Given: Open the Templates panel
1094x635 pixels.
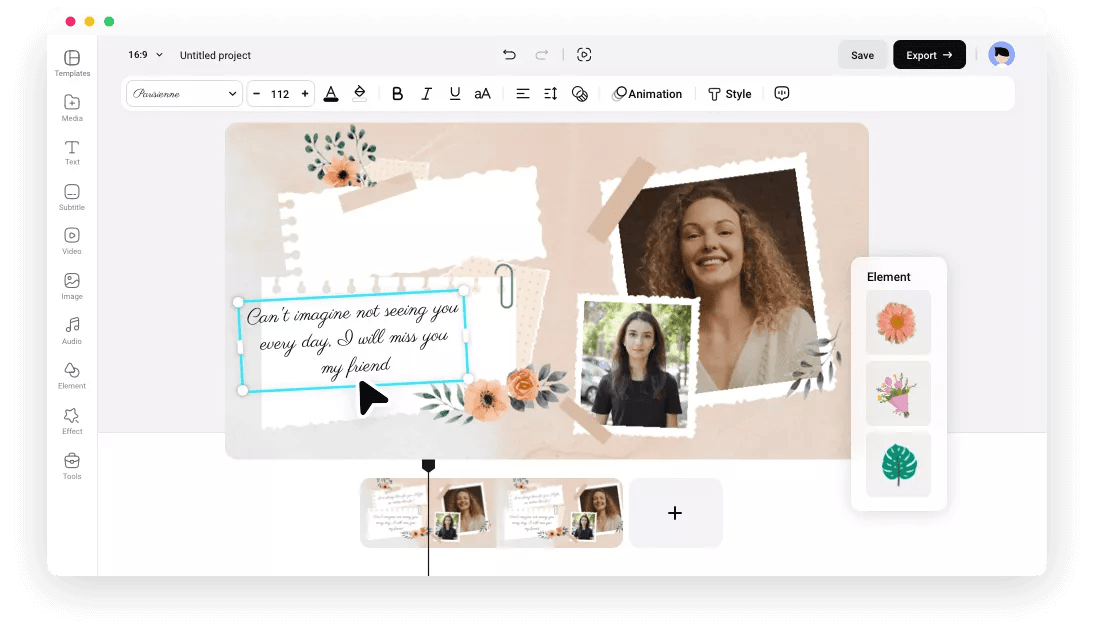Looking at the screenshot, I should pyautogui.click(x=71, y=63).
